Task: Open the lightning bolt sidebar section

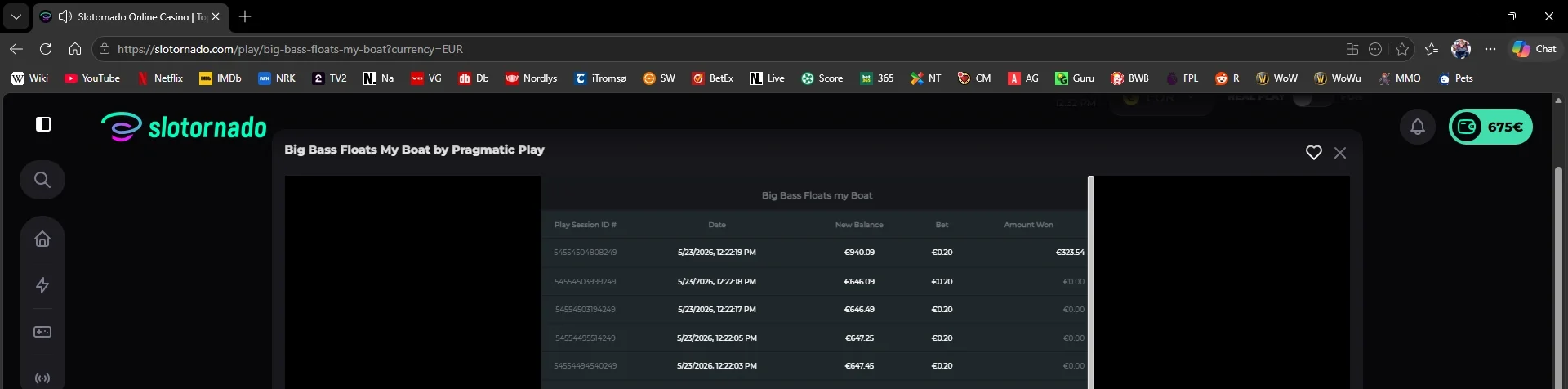Action: point(42,285)
